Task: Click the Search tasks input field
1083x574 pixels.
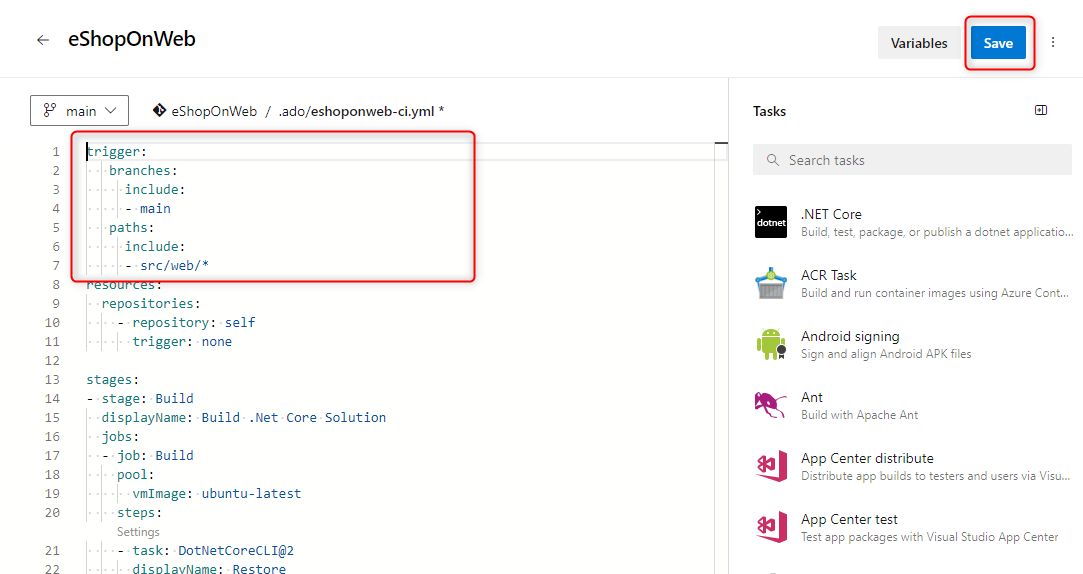Action: coord(912,160)
